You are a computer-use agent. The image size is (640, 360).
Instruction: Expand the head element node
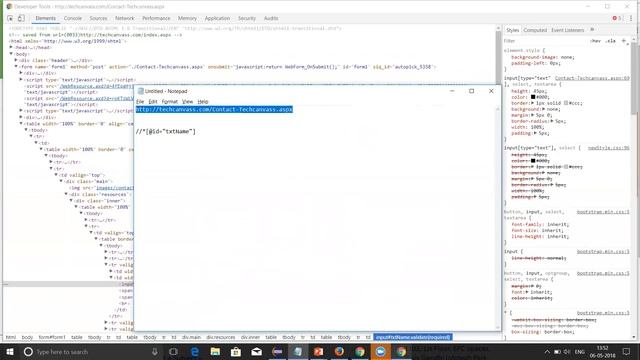coord(11,47)
